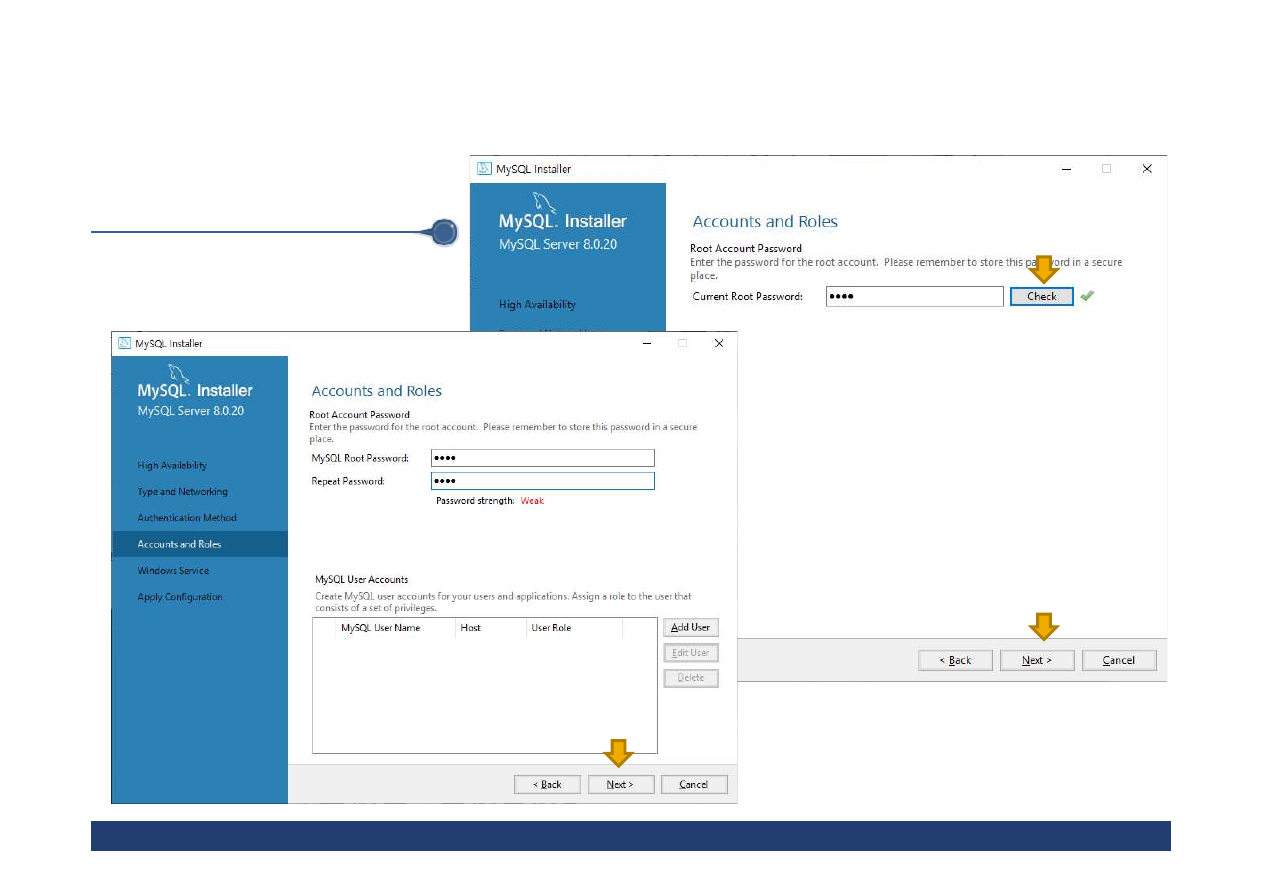
Task: Click the green checkmark beside the Check button
Action: pyautogui.click(x=1087, y=296)
